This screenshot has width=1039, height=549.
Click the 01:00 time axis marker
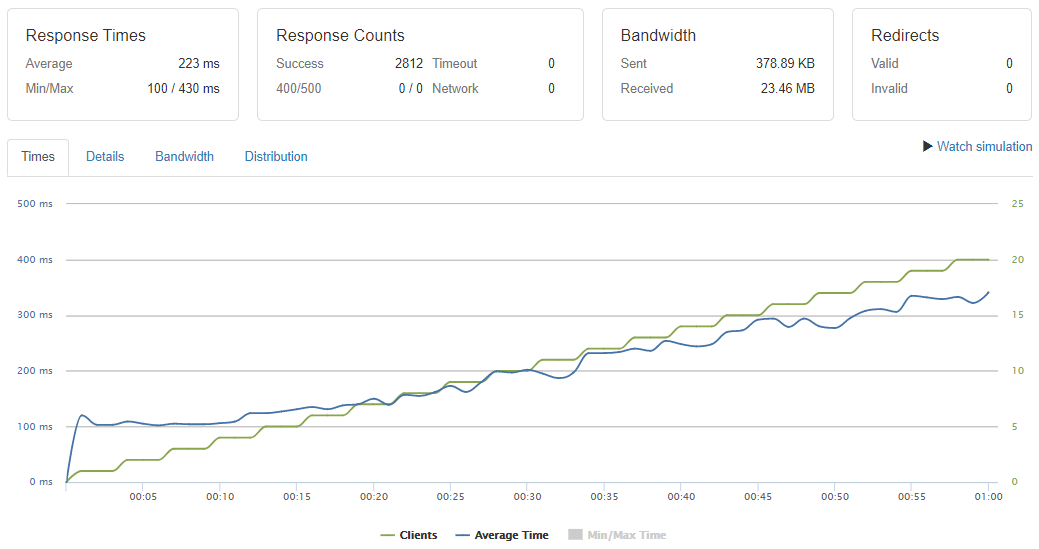pyautogui.click(x=988, y=497)
